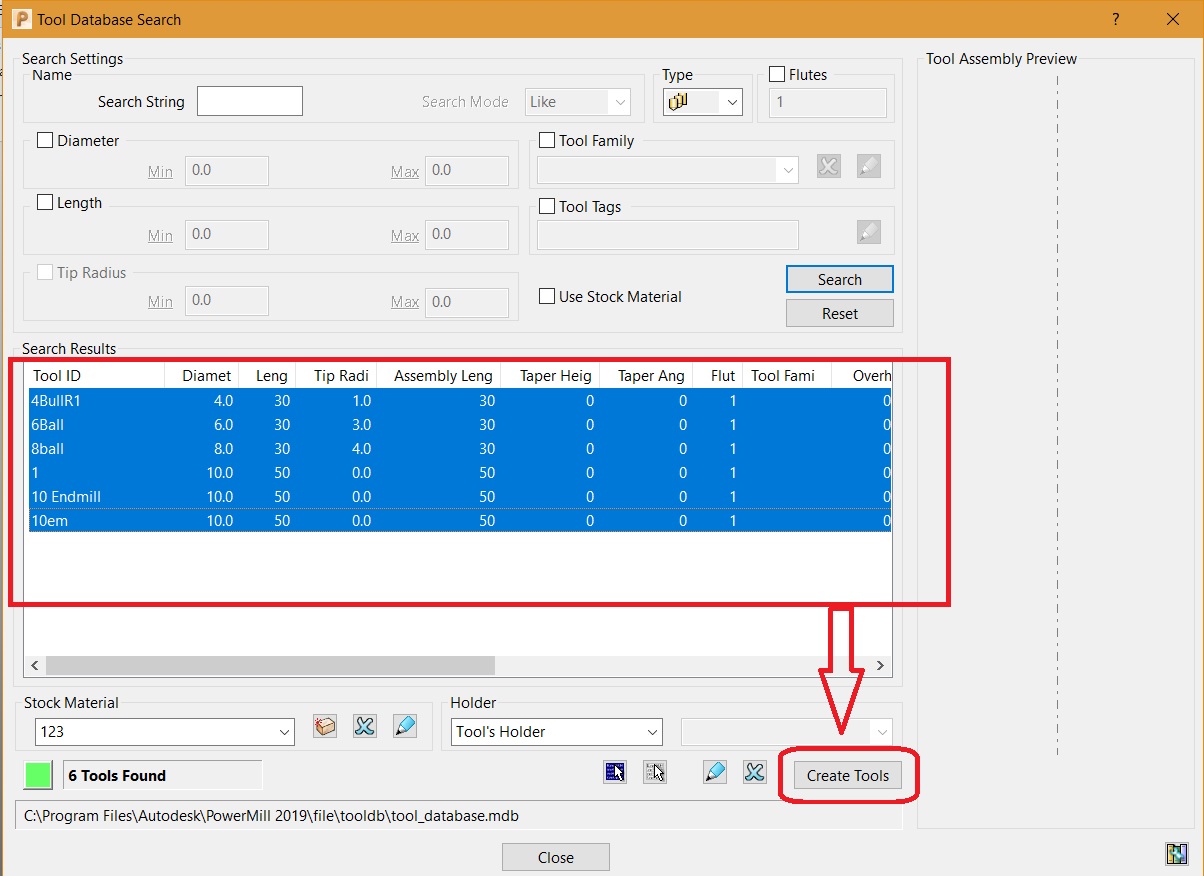Click the Taper Ang column header

(646, 376)
